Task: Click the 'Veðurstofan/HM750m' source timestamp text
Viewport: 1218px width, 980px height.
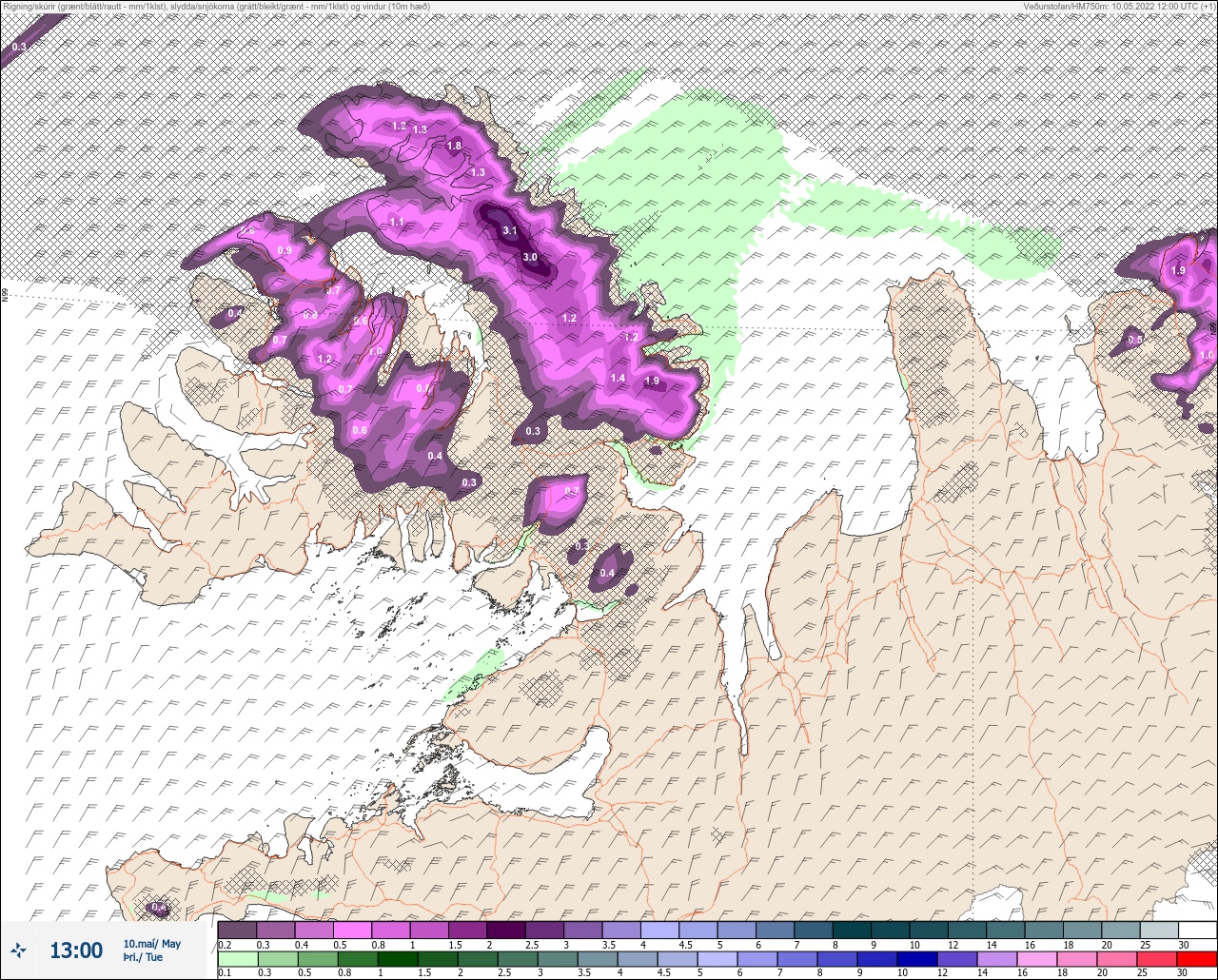Action: click(1119, 7)
